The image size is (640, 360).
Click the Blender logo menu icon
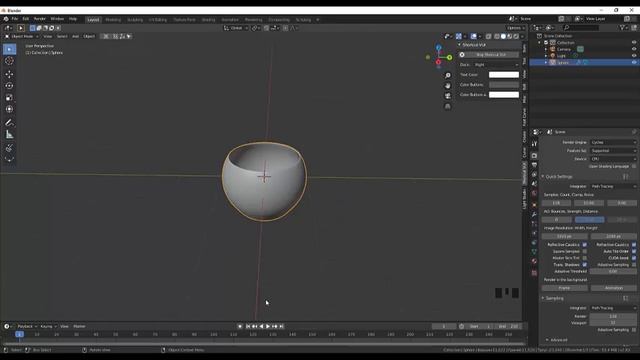6,19
